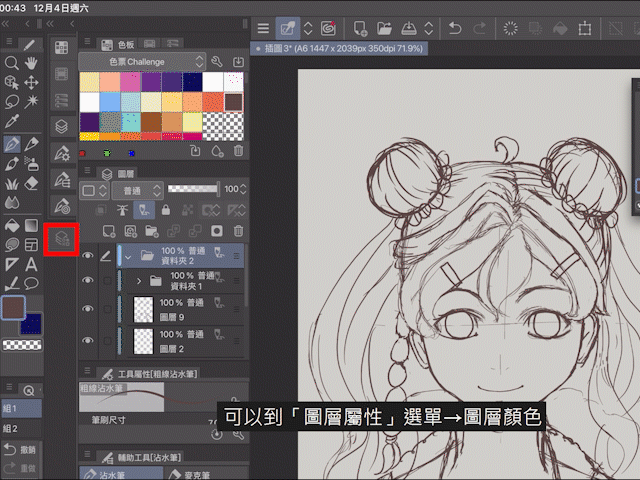The height and width of the screenshot is (480, 640).
Task: Select sub tool group 組2
Action: tap(22, 429)
